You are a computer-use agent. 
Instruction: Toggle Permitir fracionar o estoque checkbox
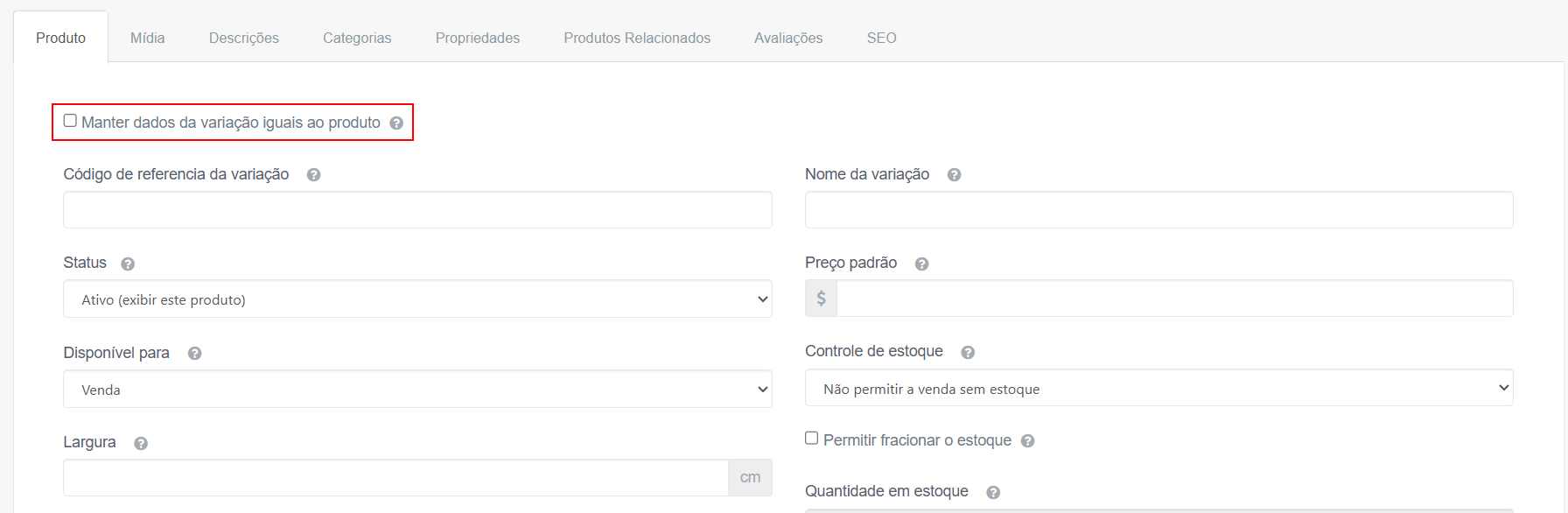point(812,439)
